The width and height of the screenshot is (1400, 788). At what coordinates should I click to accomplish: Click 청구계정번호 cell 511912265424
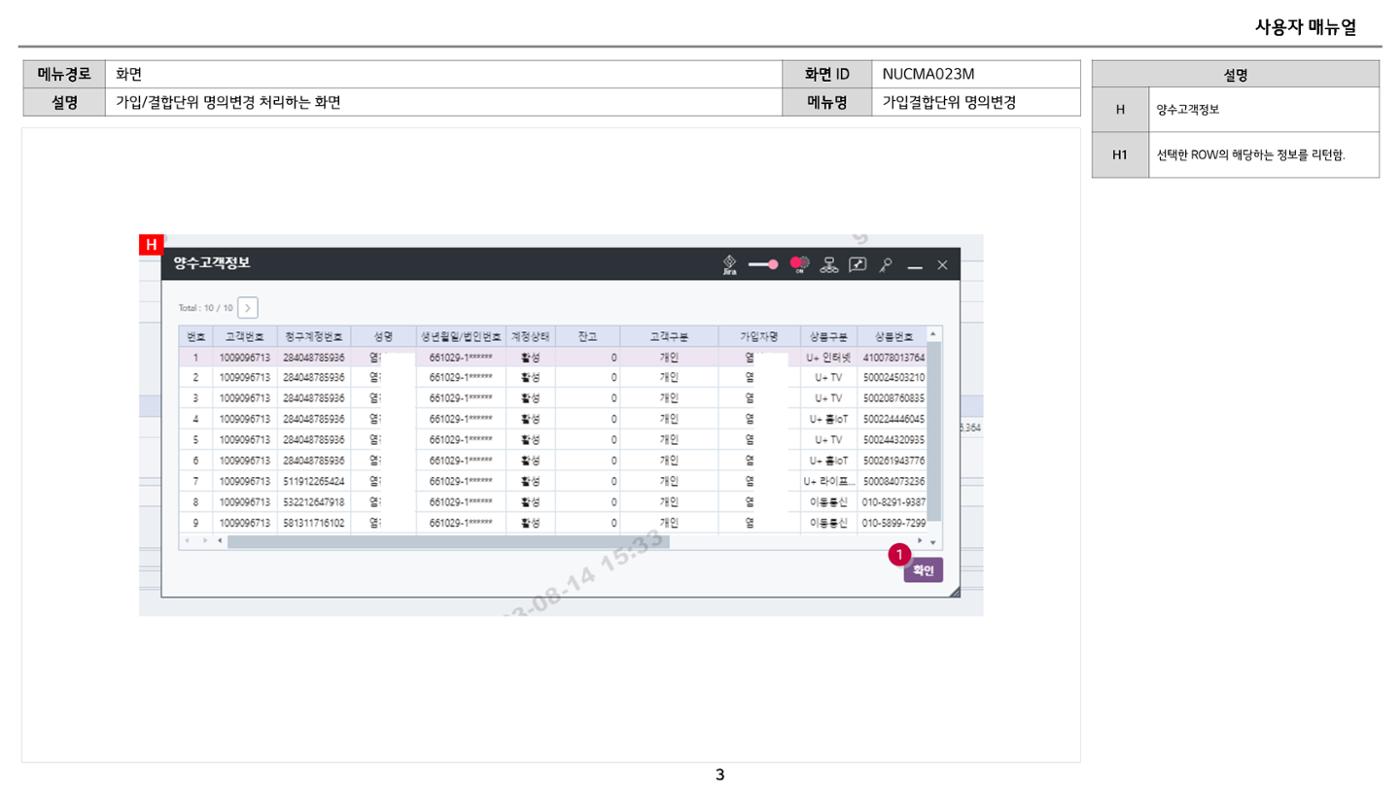[314, 481]
